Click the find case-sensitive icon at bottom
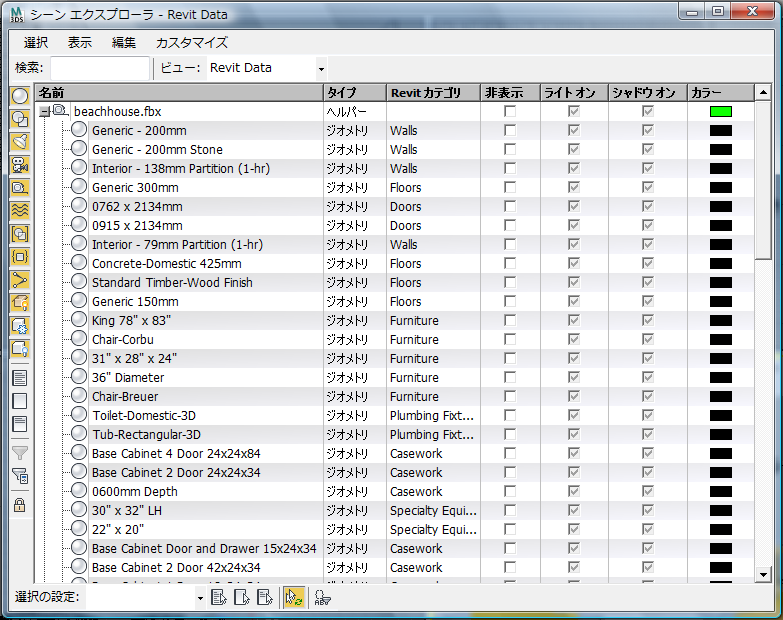The height and width of the screenshot is (620, 783). (323, 597)
